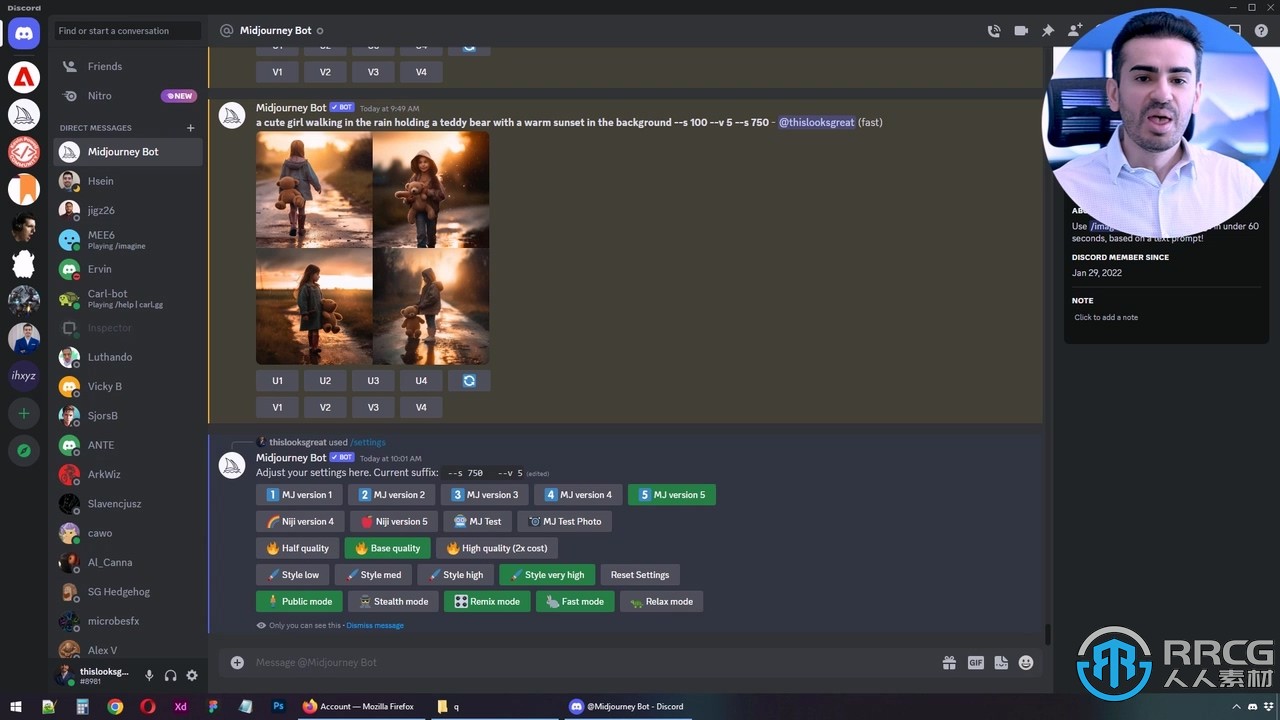Open Figma from the taskbar
Image resolution: width=1280 pixels, height=720 pixels.
tap(213, 706)
